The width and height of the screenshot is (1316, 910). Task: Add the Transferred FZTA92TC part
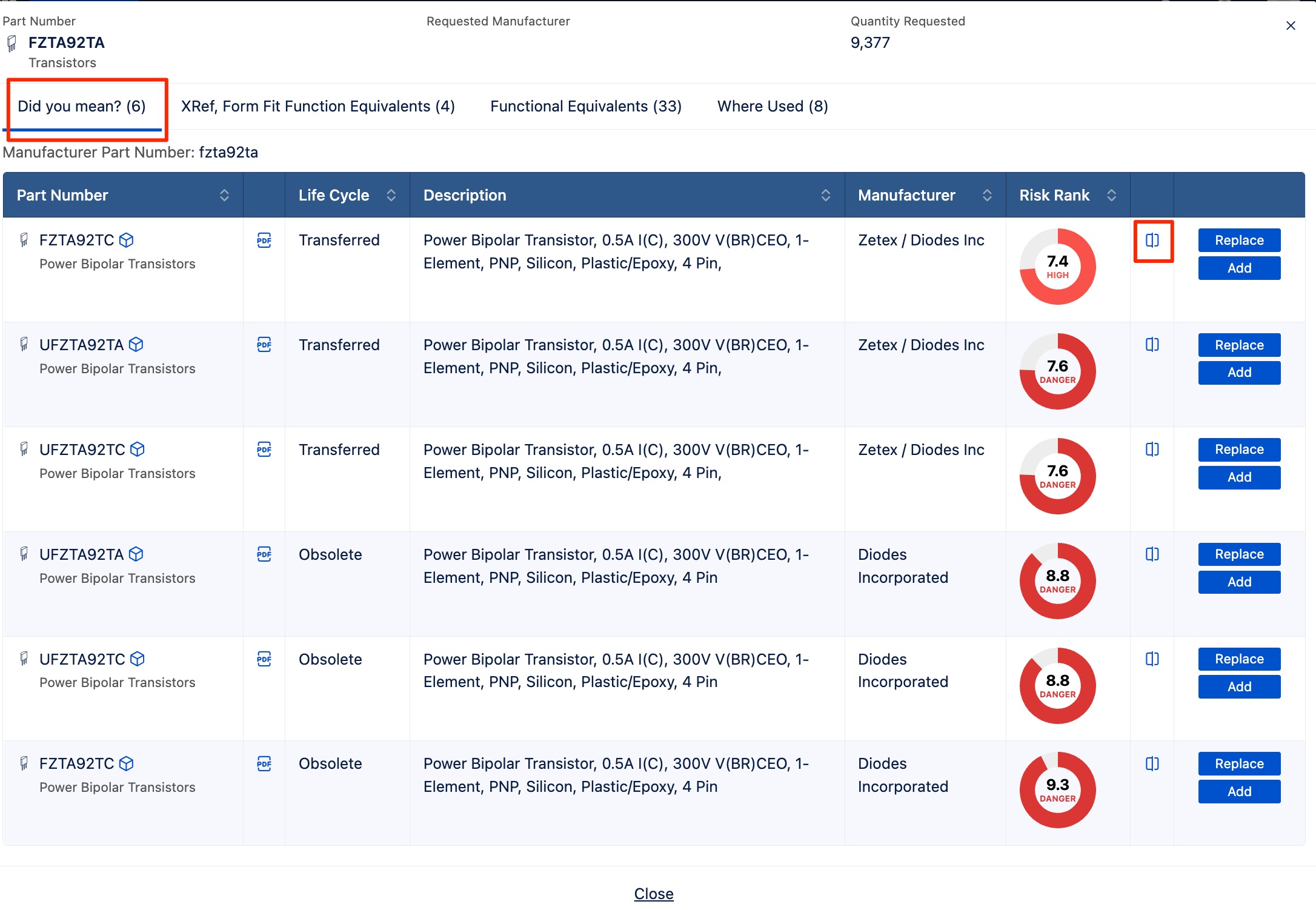pos(1239,268)
